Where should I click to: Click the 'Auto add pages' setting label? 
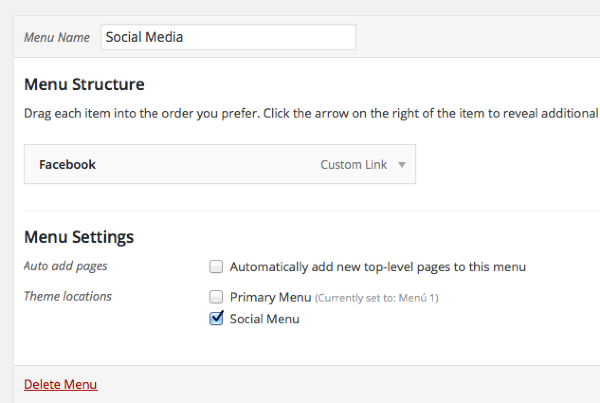[x=65, y=267]
